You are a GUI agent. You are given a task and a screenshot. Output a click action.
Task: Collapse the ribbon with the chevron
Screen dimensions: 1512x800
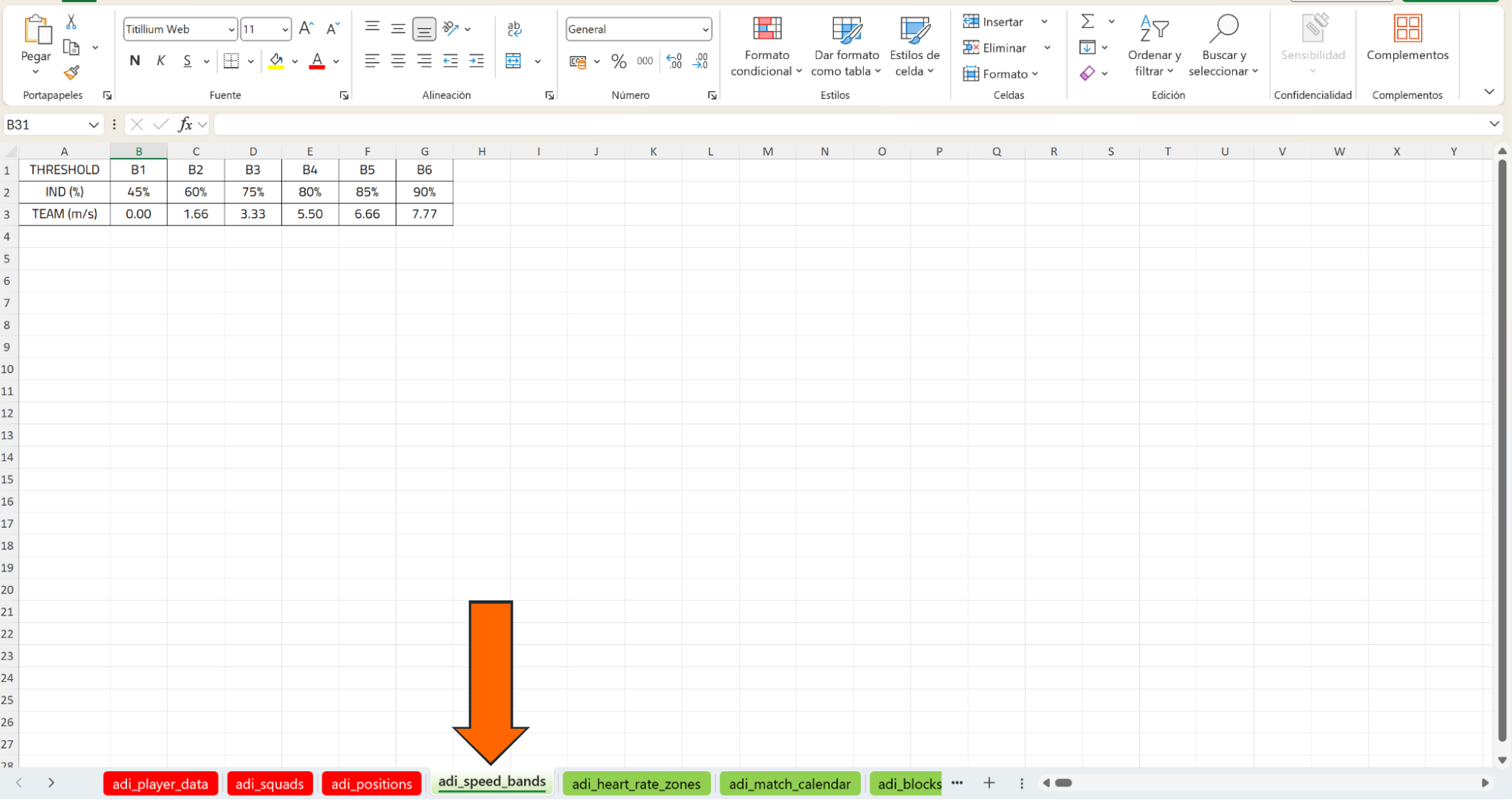pos(1489,91)
